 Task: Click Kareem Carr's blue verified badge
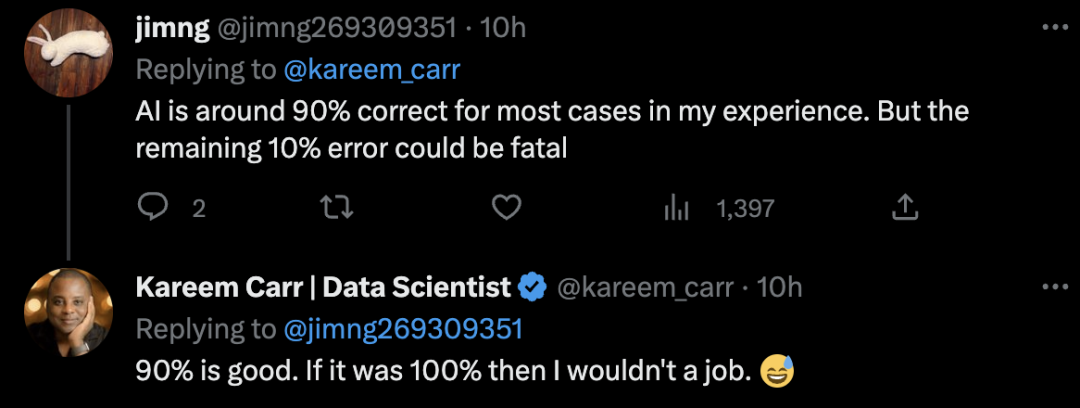pyautogui.click(x=532, y=288)
